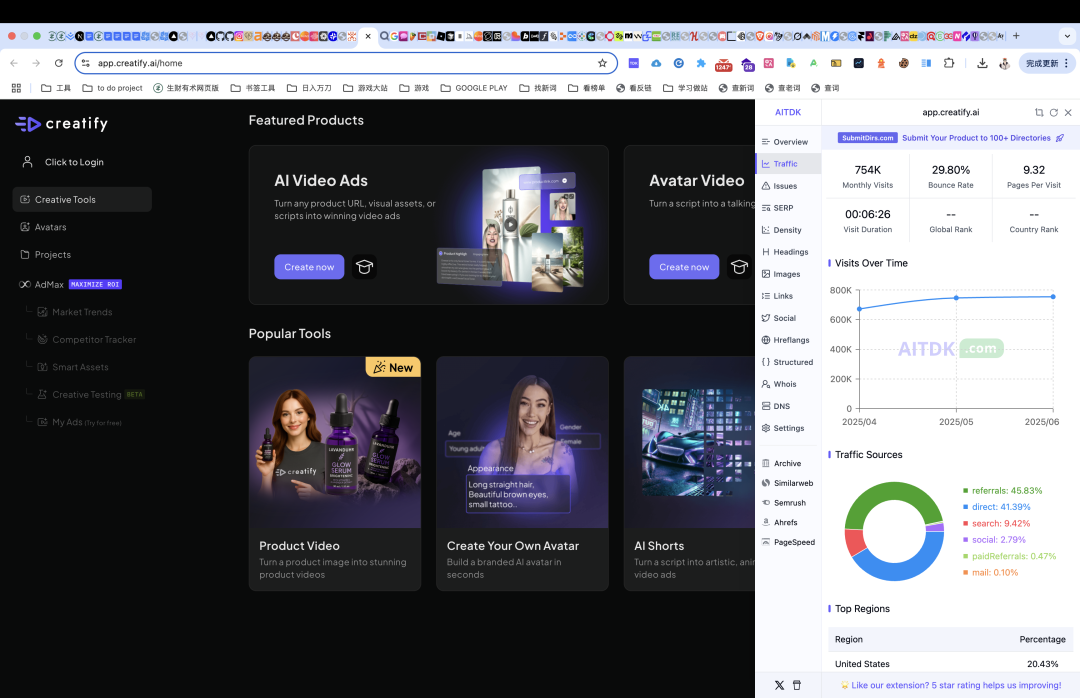Click five-star rating extension link
Screen dimensions: 1080x698
tap(951, 685)
